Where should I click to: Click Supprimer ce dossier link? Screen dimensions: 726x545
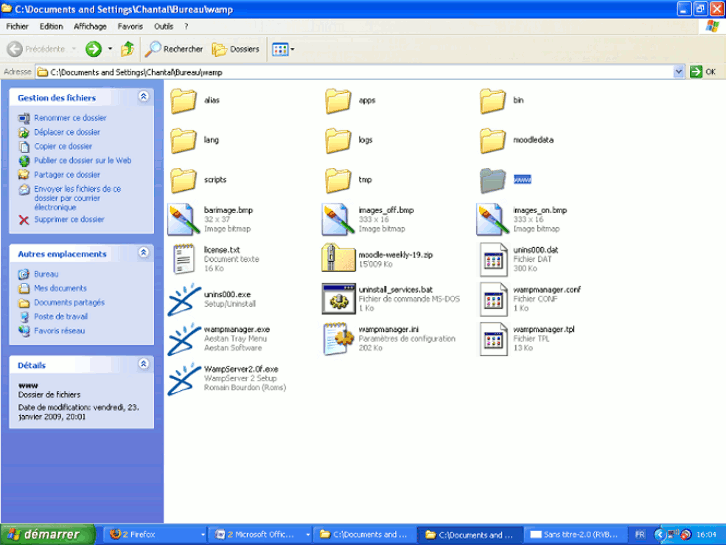(x=69, y=219)
